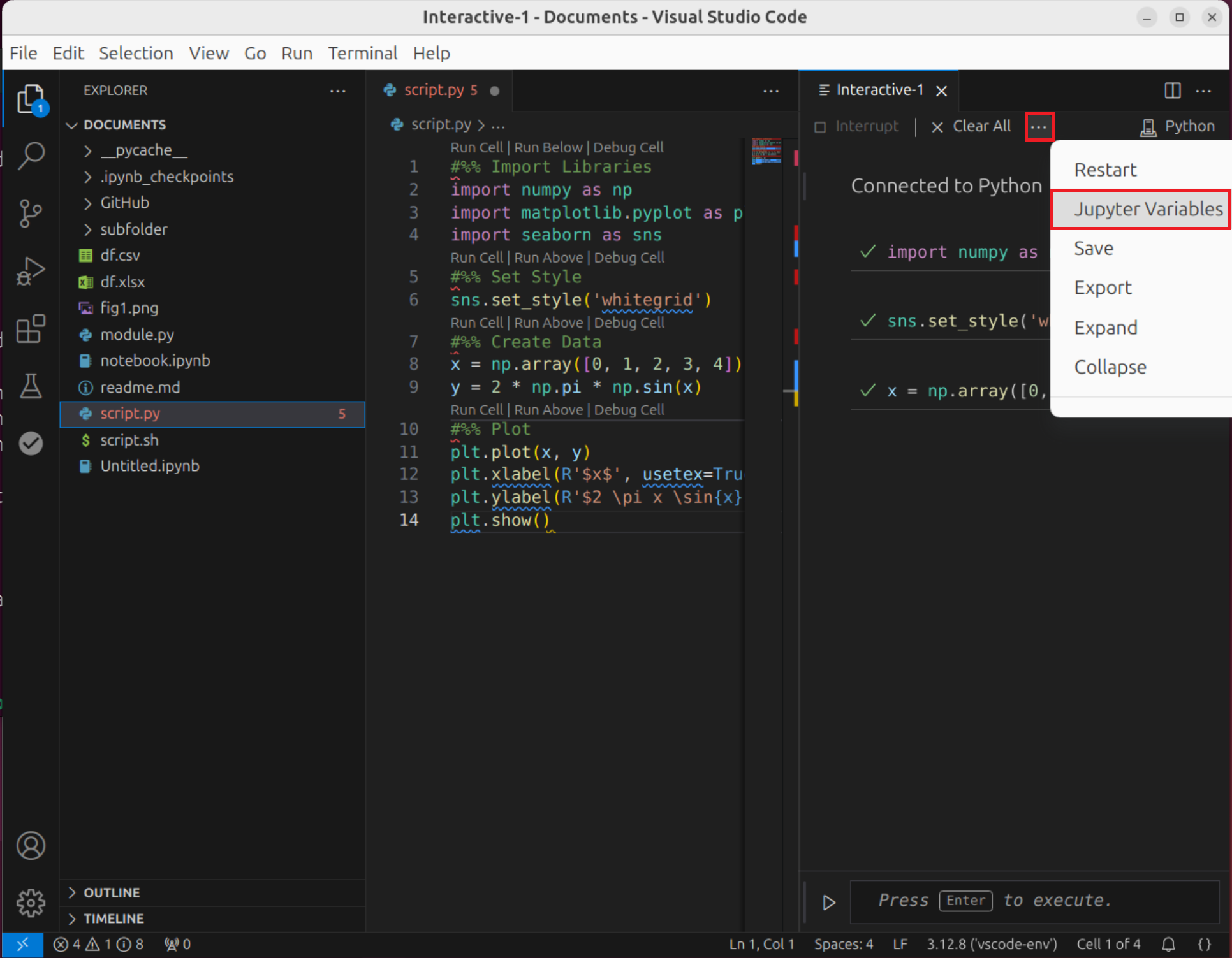Click the Clear All button
Viewport: 1232px width, 958px height.
971,127
